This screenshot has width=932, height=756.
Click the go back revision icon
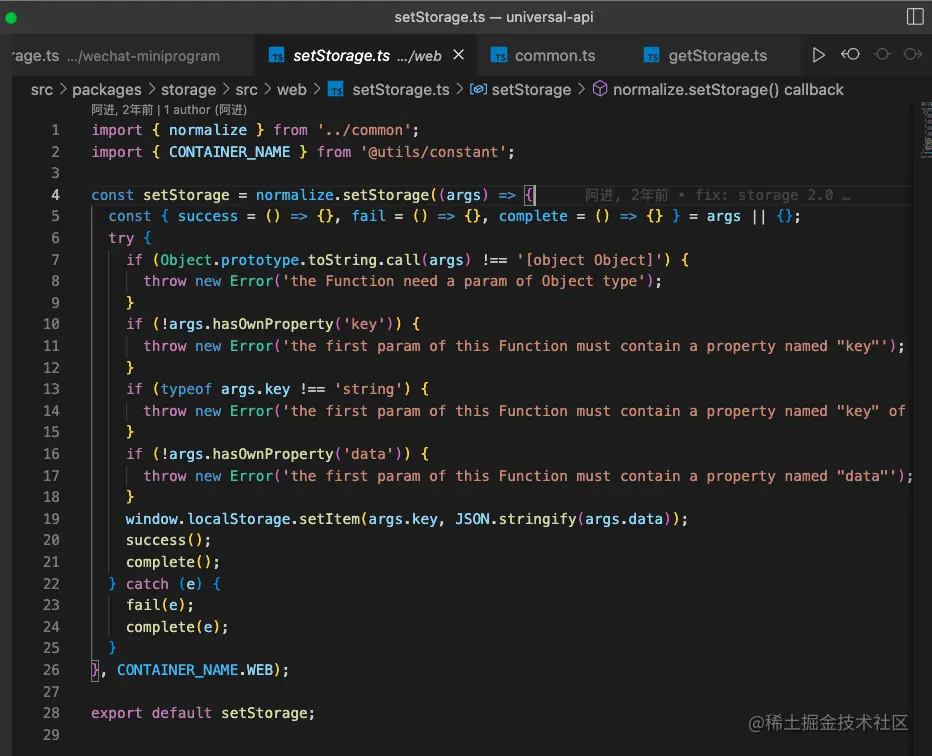851,55
